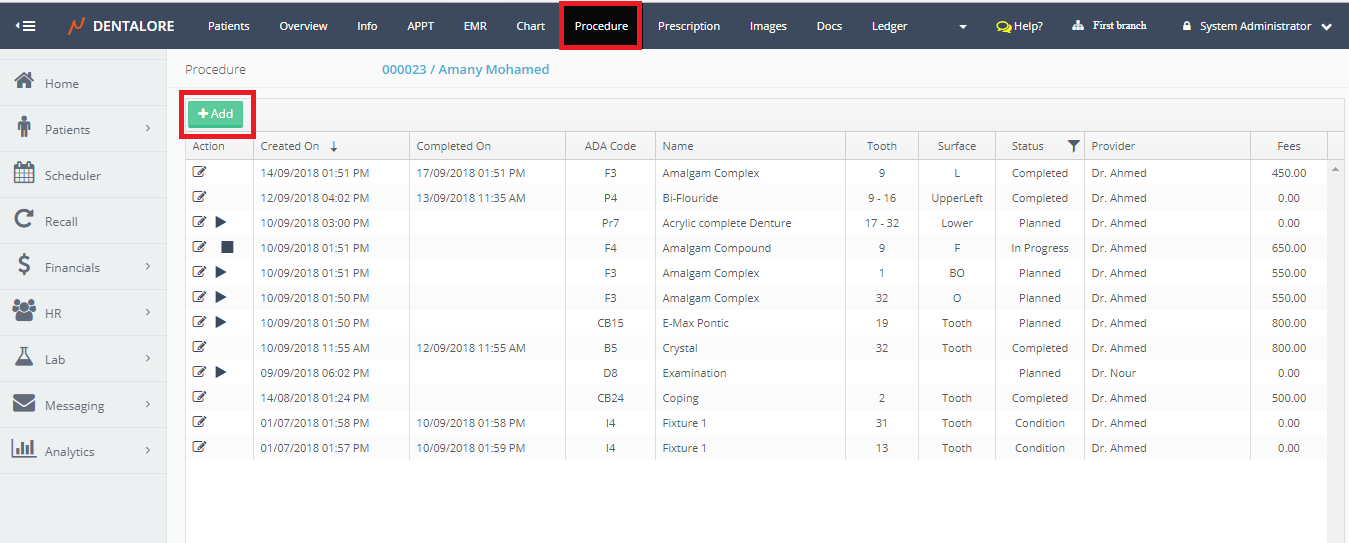1349x543 pixels.
Task: Edit the Examination procedure row
Action: [199, 373]
